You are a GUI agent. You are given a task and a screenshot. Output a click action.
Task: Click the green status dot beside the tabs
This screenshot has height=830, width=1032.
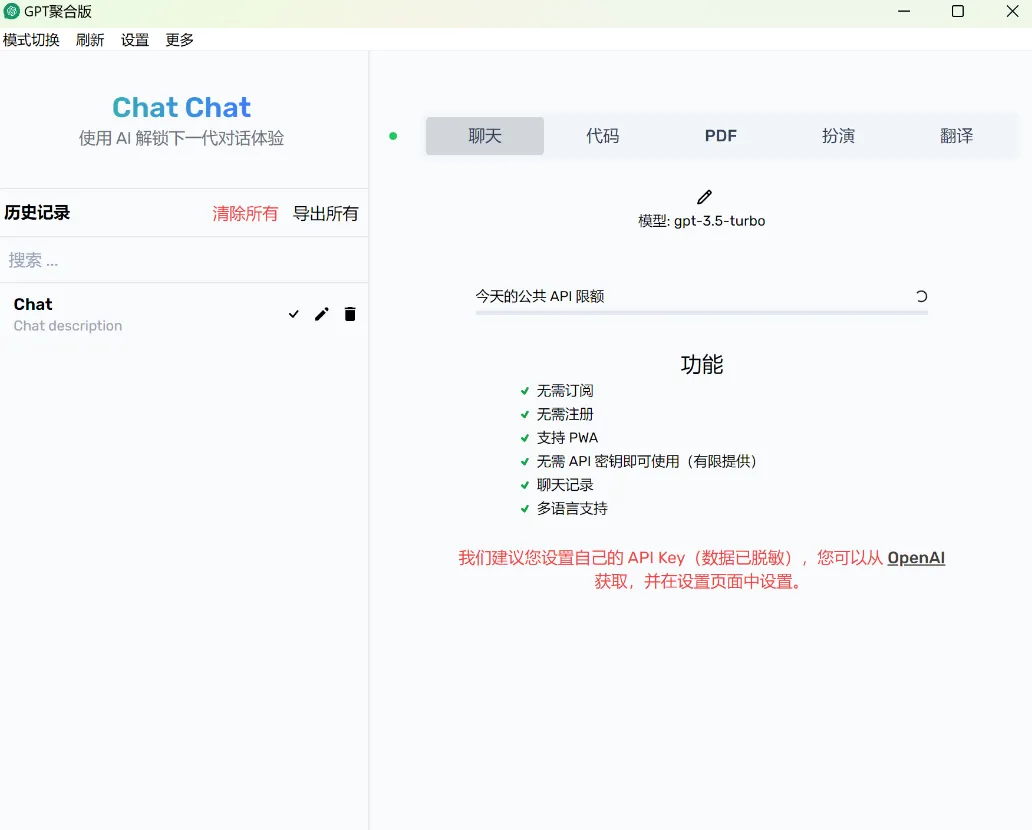pos(393,136)
